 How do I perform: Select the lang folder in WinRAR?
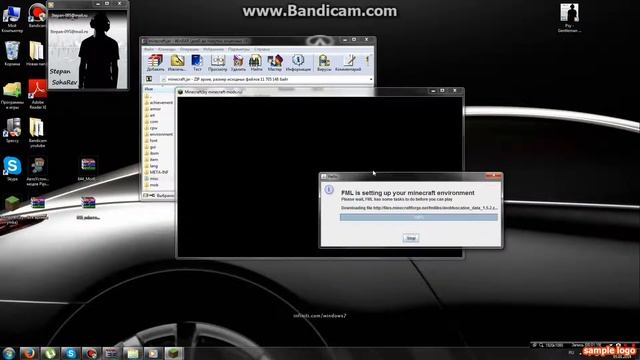[x=152, y=166]
